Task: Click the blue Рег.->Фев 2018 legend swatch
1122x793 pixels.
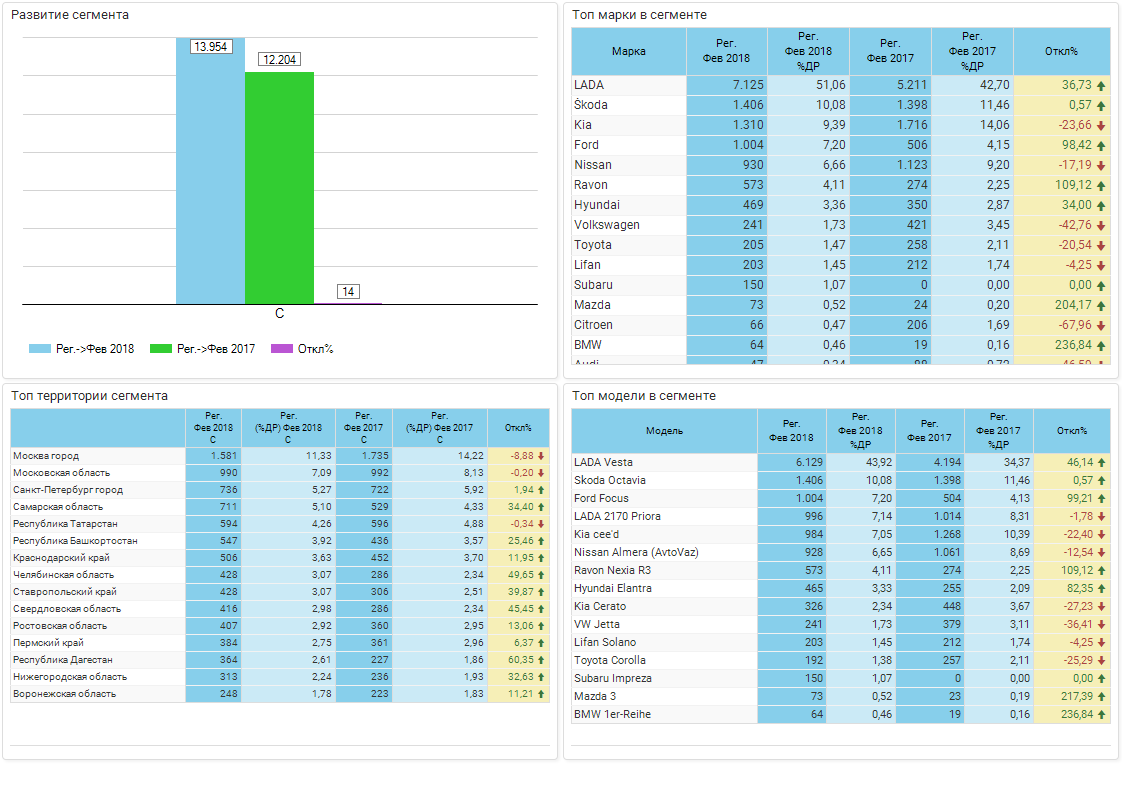Action: click(39, 349)
